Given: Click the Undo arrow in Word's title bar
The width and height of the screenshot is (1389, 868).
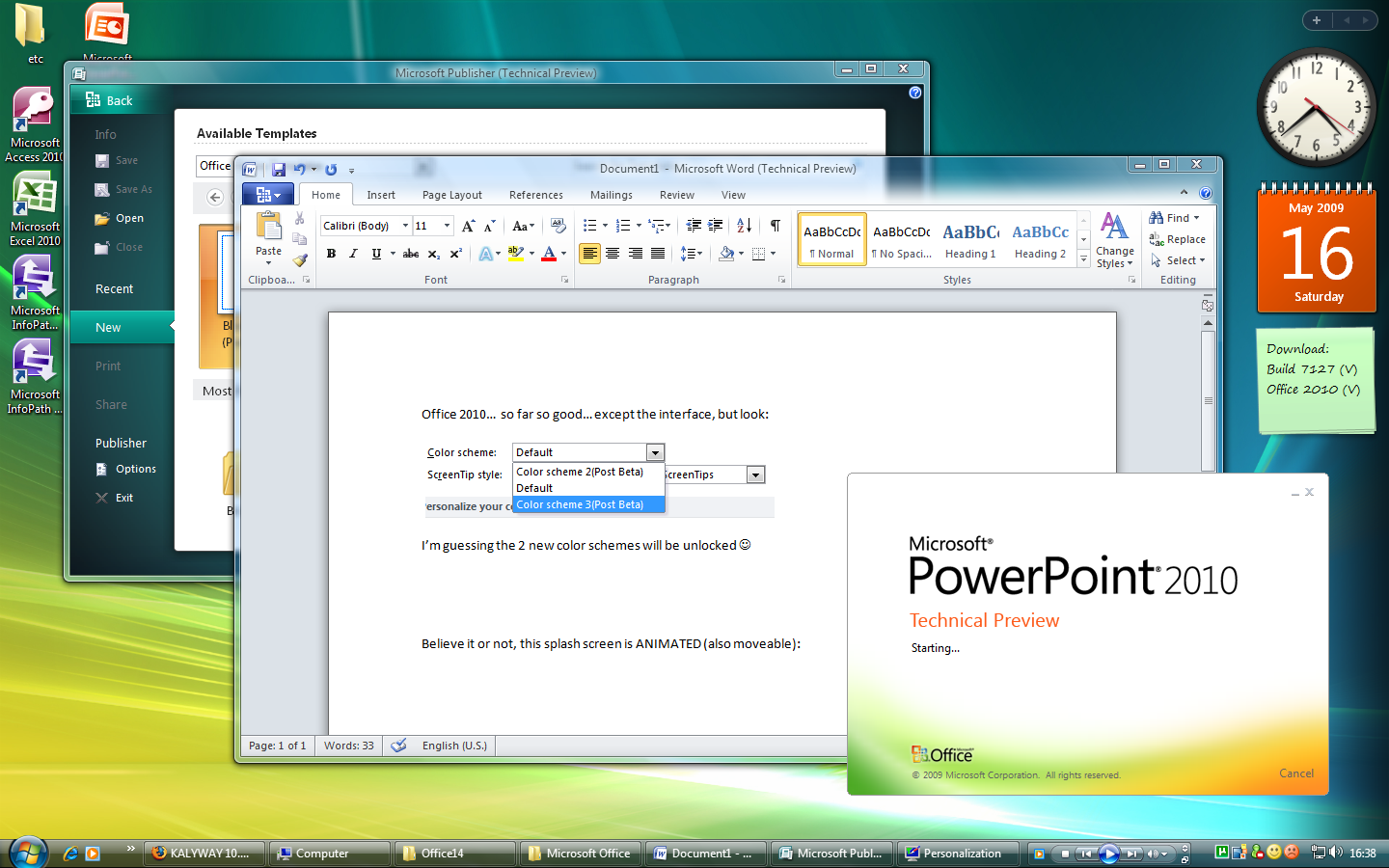Looking at the screenshot, I should tap(299, 170).
